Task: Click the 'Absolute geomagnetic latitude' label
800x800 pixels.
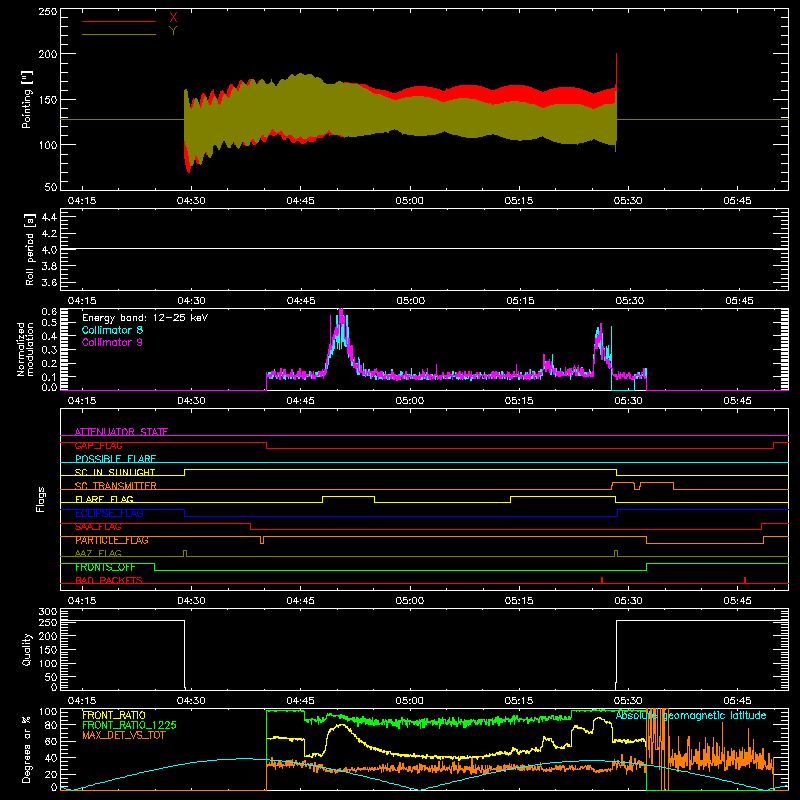Action: [x=691, y=715]
